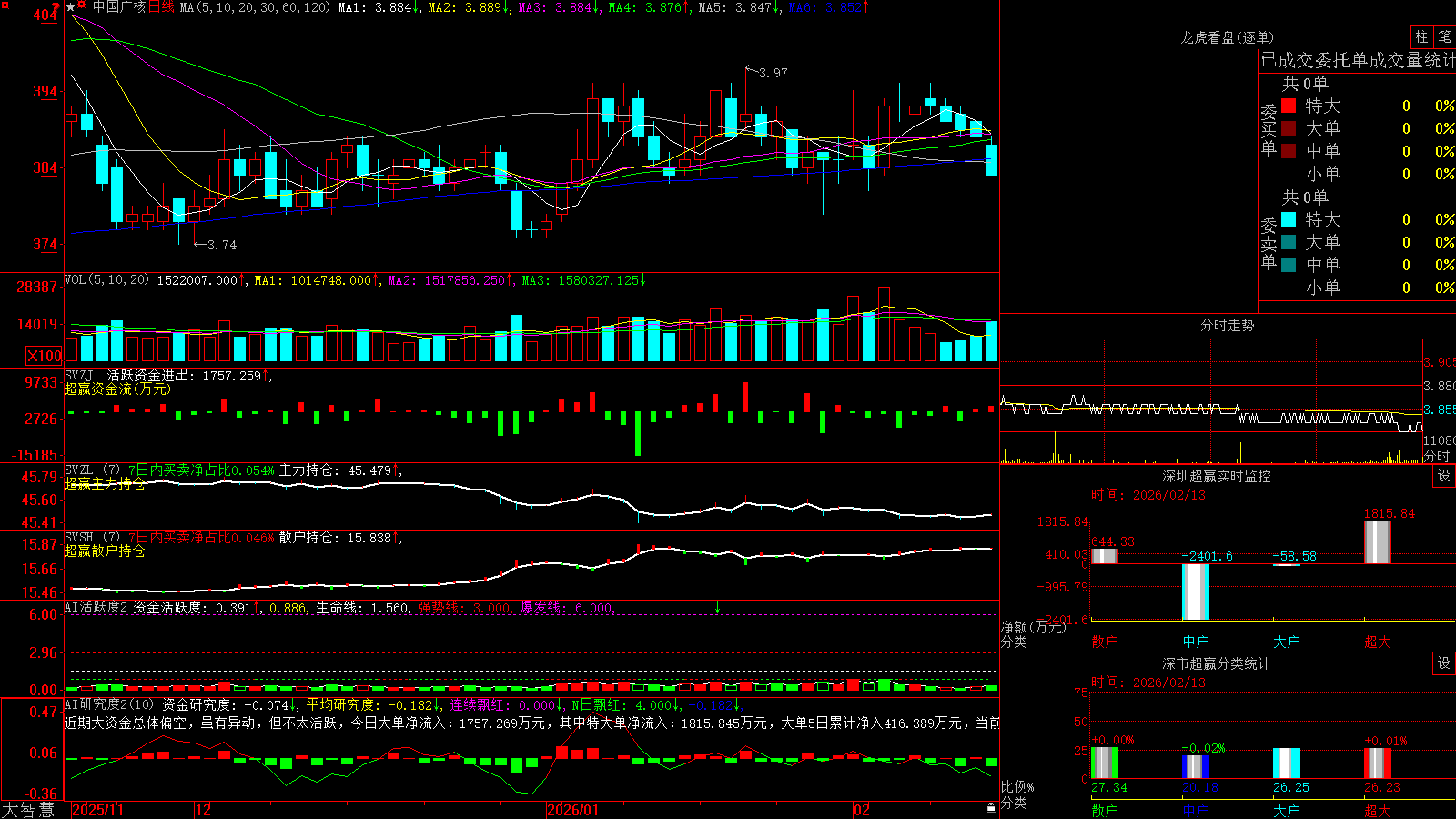Click the 散户 bar showing 644.33
Image resolution: width=1456 pixels, height=819 pixels.
click(1105, 556)
